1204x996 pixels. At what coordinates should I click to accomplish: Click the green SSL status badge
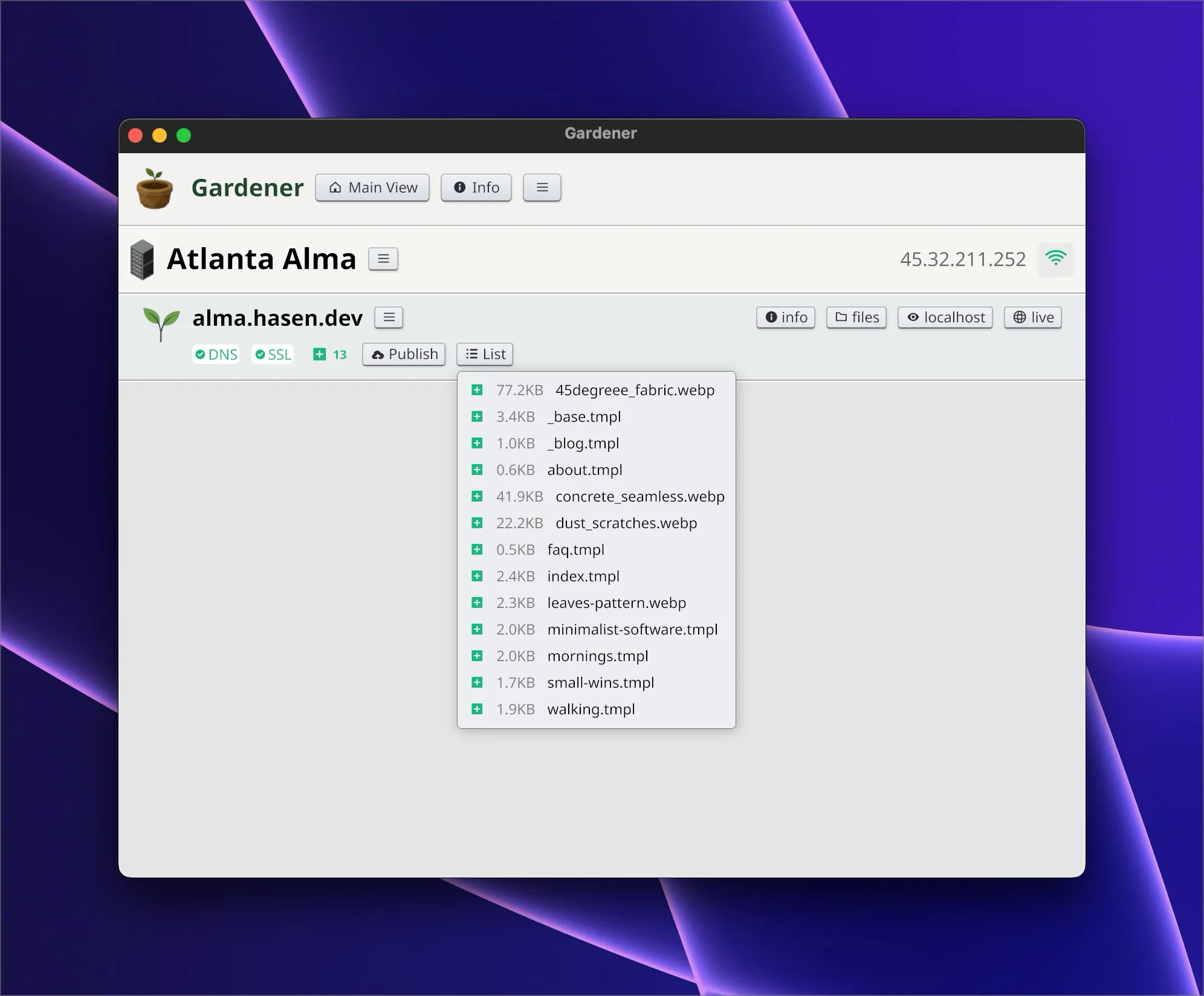tap(273, 354)
